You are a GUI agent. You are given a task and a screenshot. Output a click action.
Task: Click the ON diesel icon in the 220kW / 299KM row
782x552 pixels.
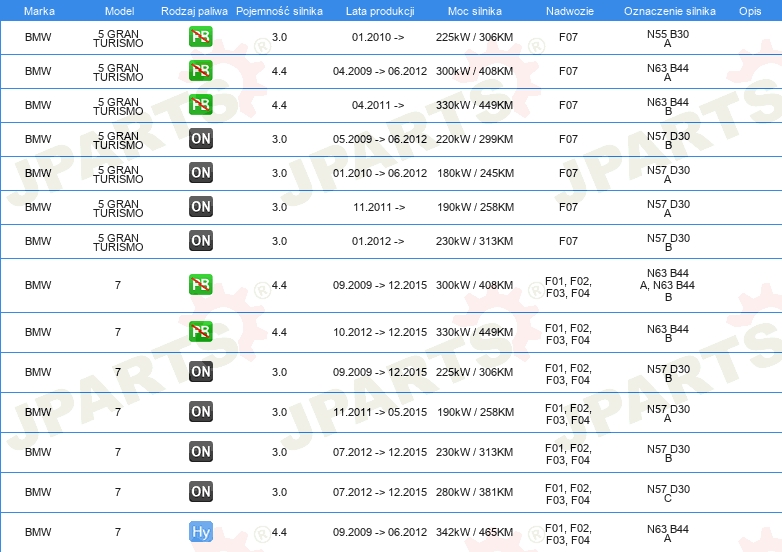click(x=200, y=139)
